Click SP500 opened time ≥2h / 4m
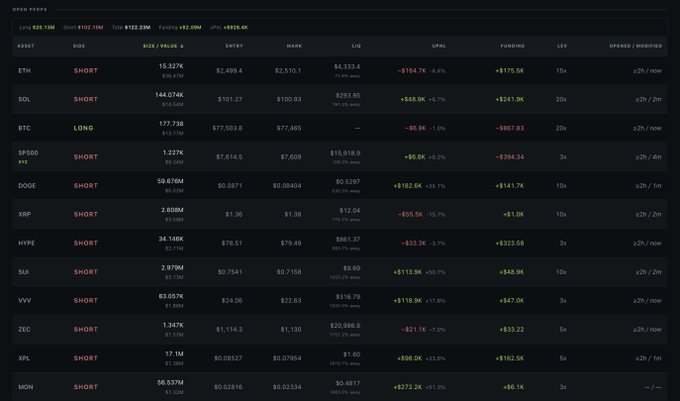The width and height of the screenshot is (680, 401). tap(648, 157)
